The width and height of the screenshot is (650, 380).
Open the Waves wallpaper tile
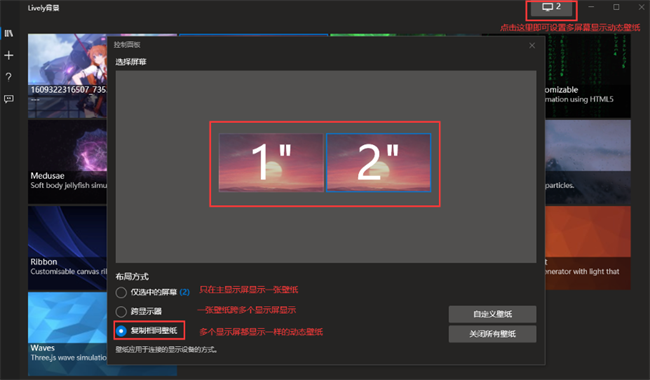68,334
